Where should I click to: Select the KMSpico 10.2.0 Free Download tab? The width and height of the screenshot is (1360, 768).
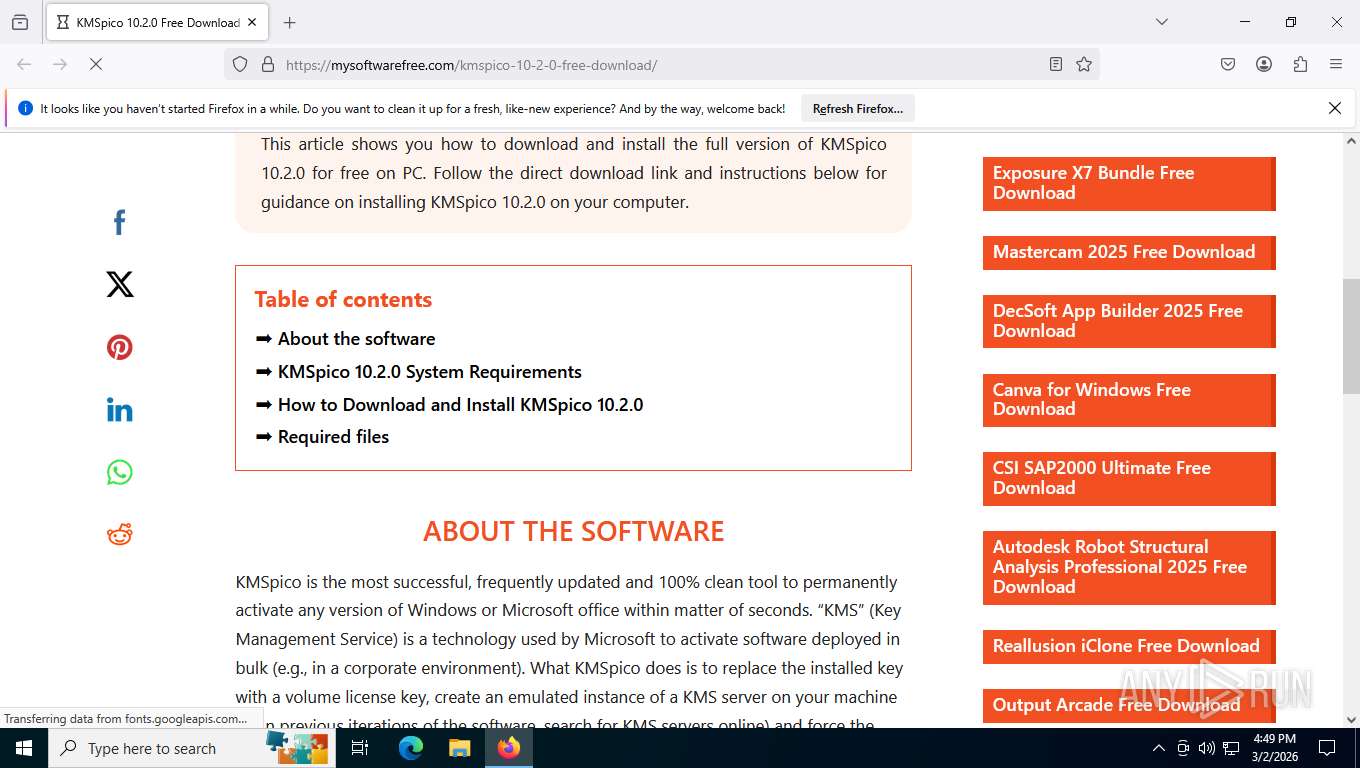click(x=157, y=22)
